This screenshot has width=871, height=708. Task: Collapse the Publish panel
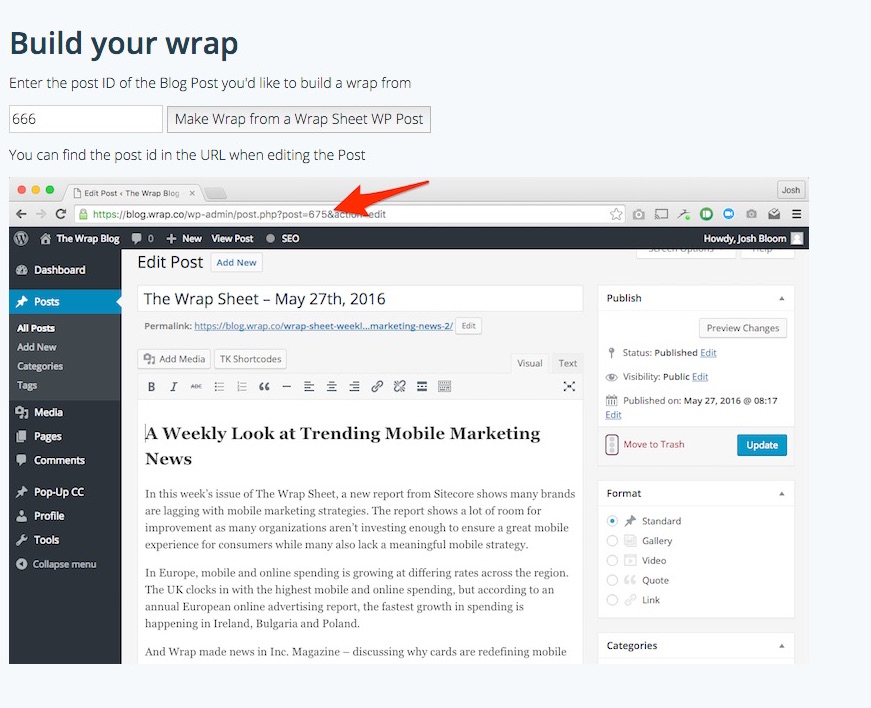(x=782, y=299)
